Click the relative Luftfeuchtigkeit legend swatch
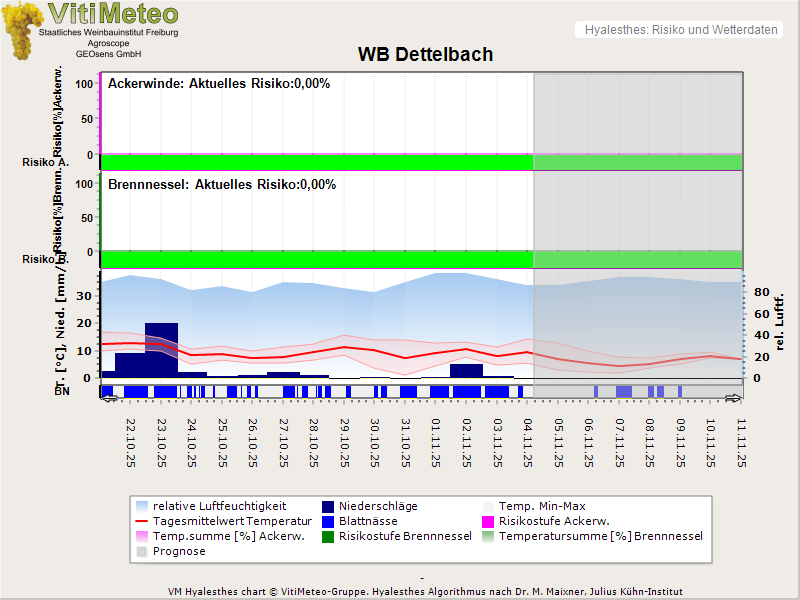The height and width of the screenshot is (600, 800). pyautogui.click(x=141, y=507)
